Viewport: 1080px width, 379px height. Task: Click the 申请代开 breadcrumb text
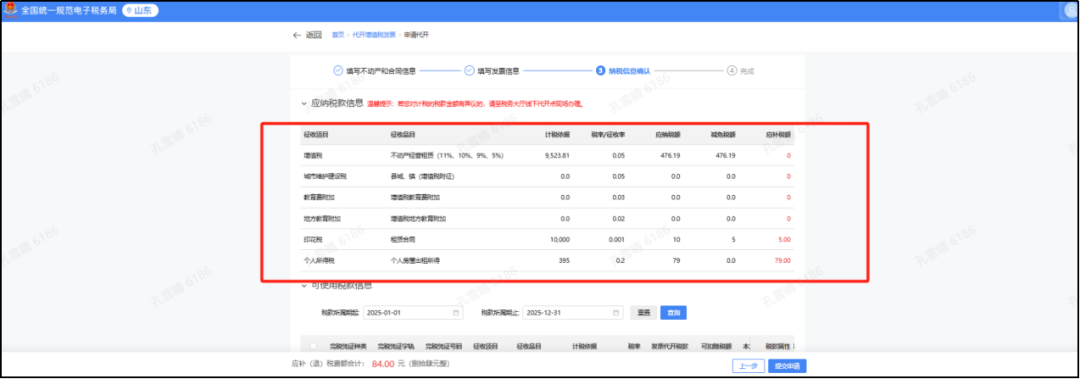coord(417,34)
